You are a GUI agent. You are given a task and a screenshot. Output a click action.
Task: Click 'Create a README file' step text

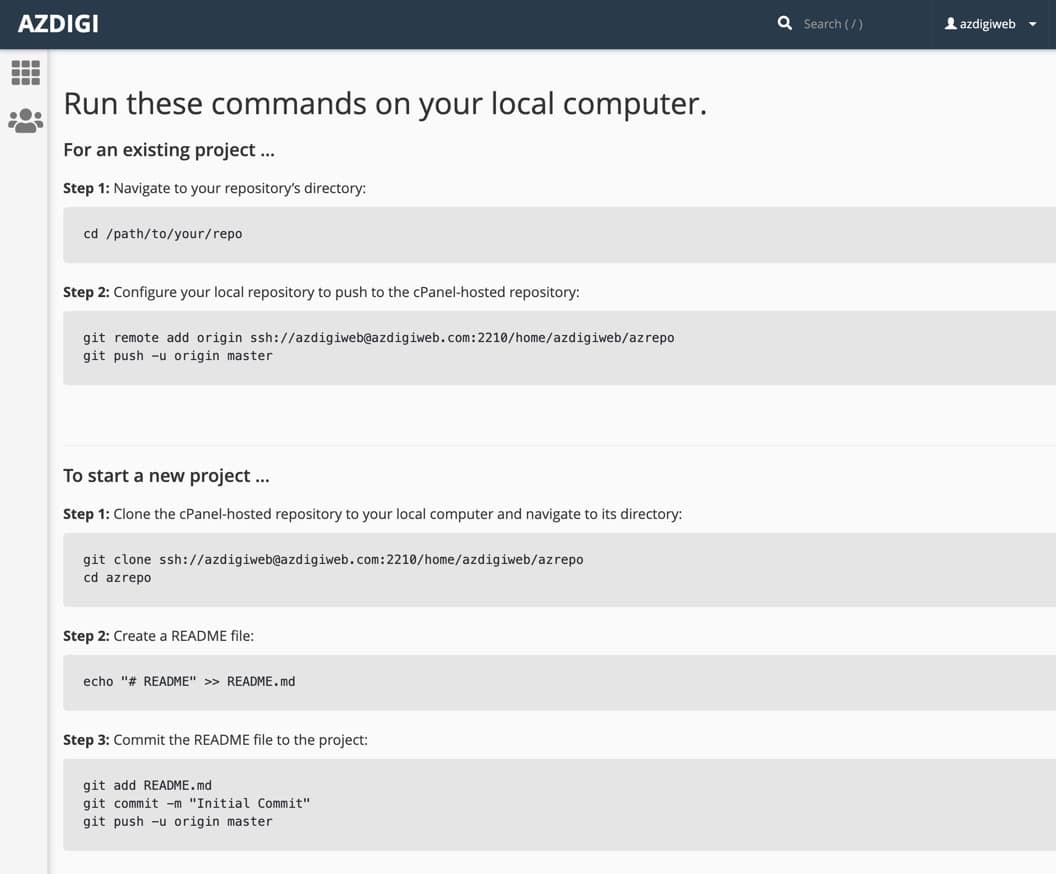(x=183, y=636)
